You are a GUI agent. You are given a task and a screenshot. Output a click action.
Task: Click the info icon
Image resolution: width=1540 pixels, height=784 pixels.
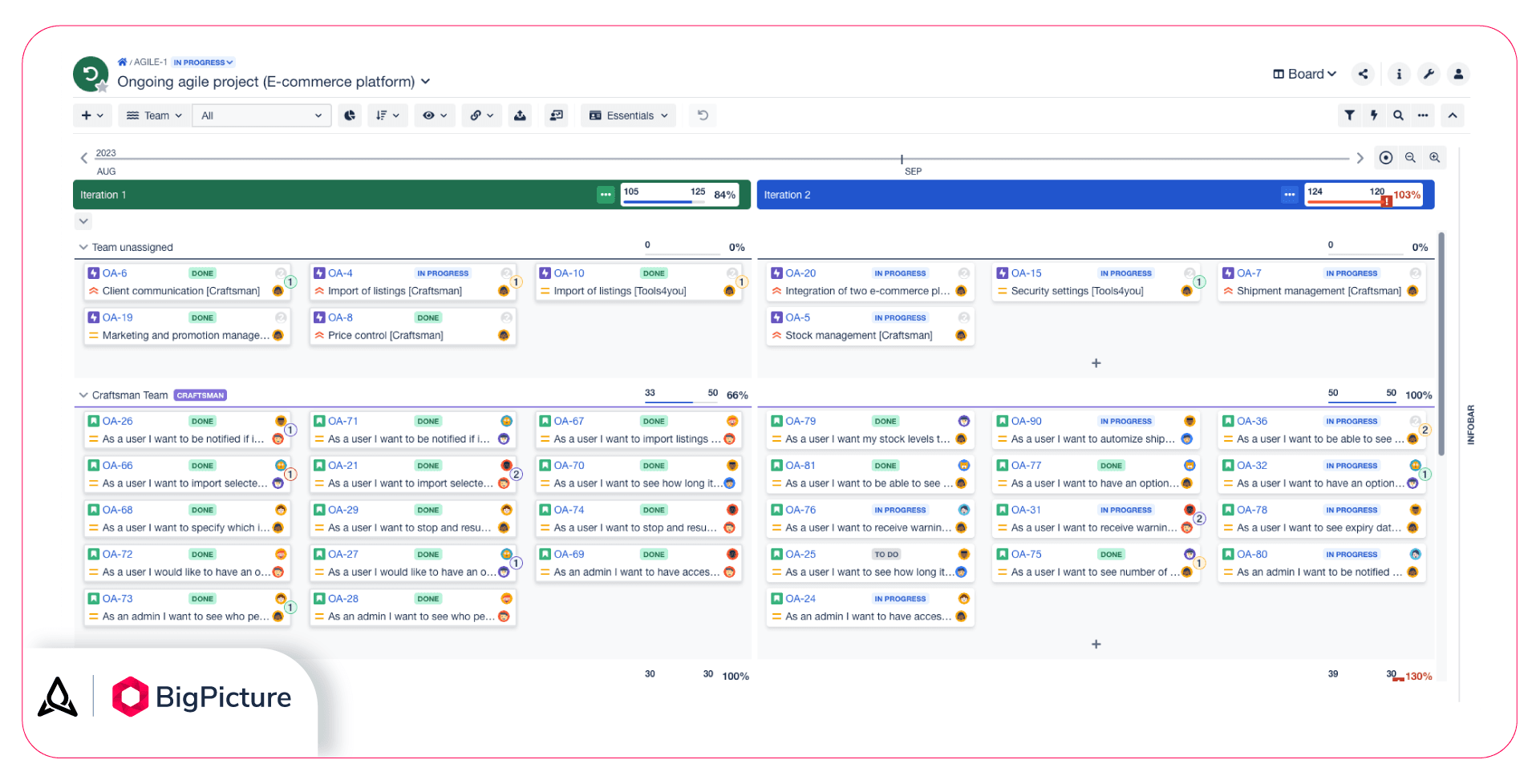pos(1399,74)
